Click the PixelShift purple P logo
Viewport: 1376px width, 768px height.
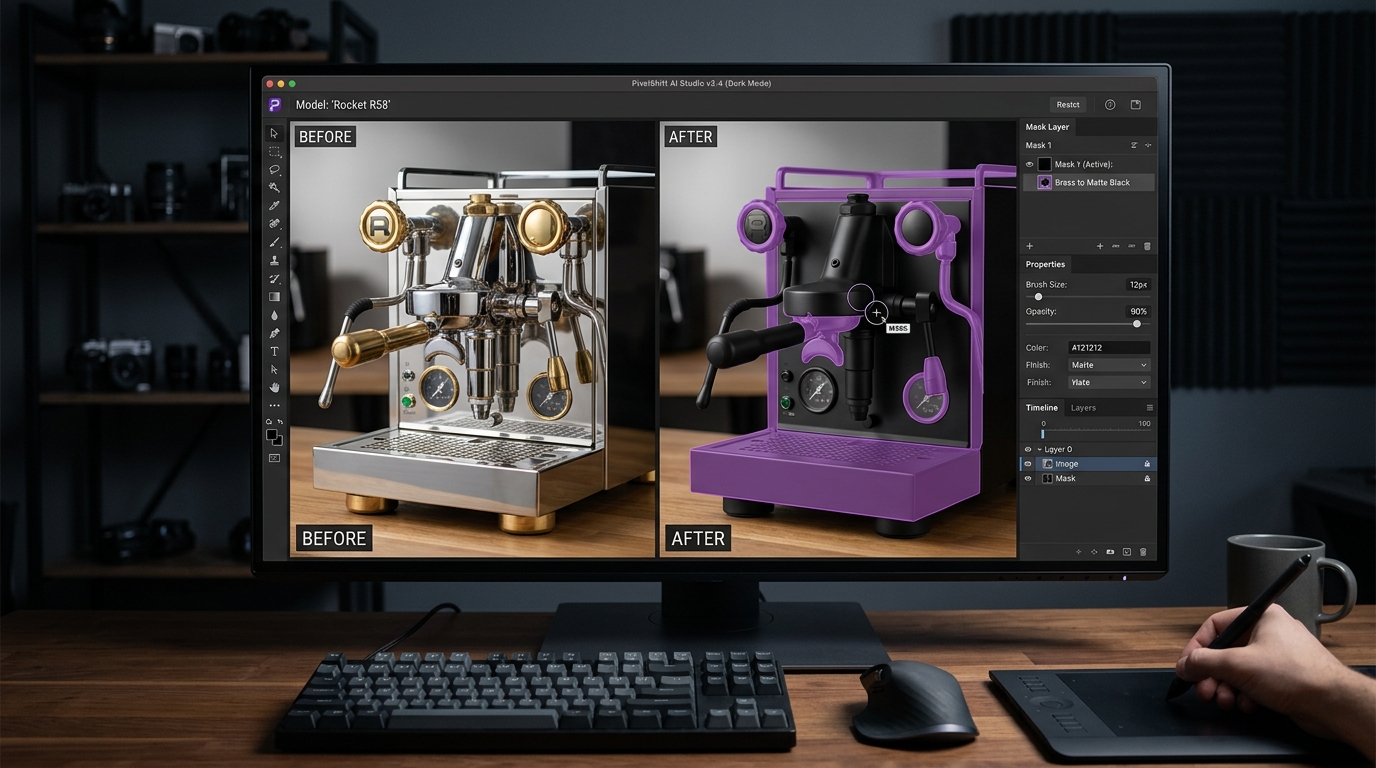pos(274,104)
